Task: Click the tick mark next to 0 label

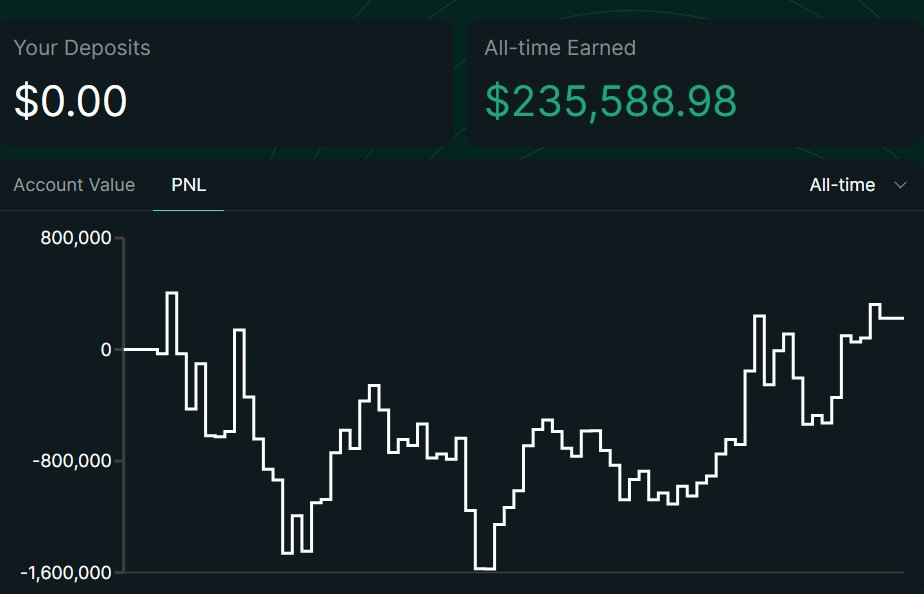Action: click(x=119, y=349)
